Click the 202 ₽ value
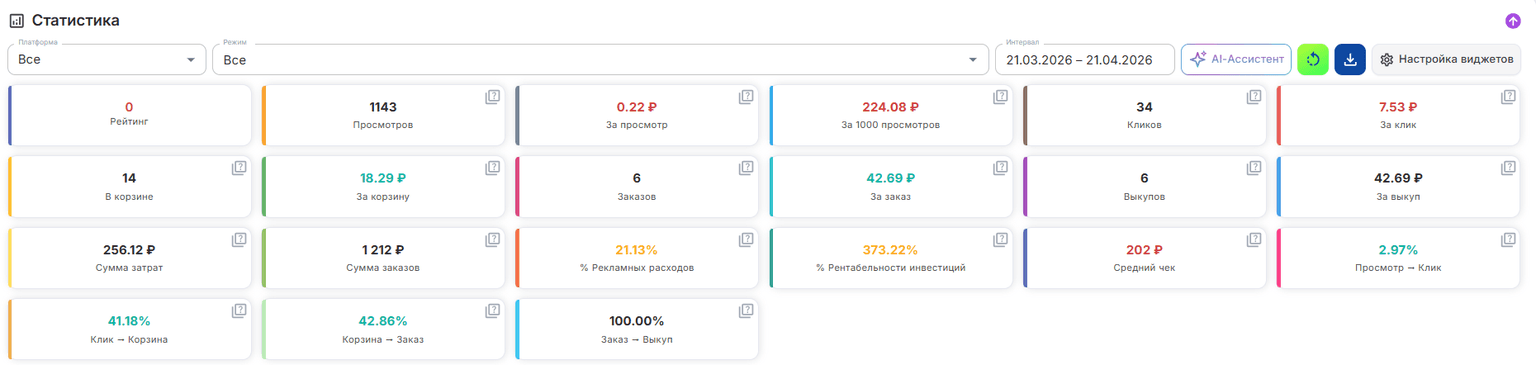 point(1145,250)
